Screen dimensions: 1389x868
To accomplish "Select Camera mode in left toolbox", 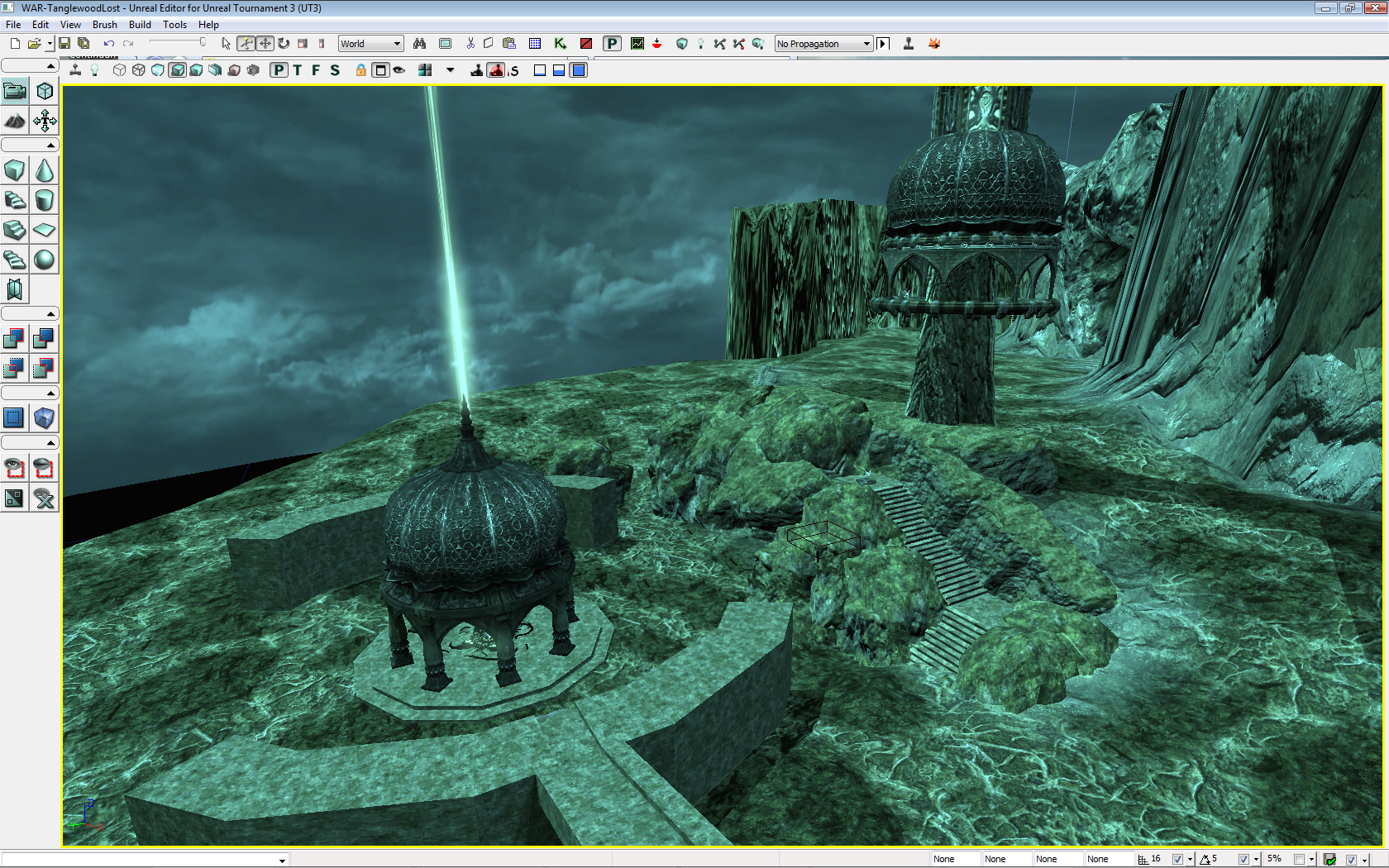I will 15,91.
